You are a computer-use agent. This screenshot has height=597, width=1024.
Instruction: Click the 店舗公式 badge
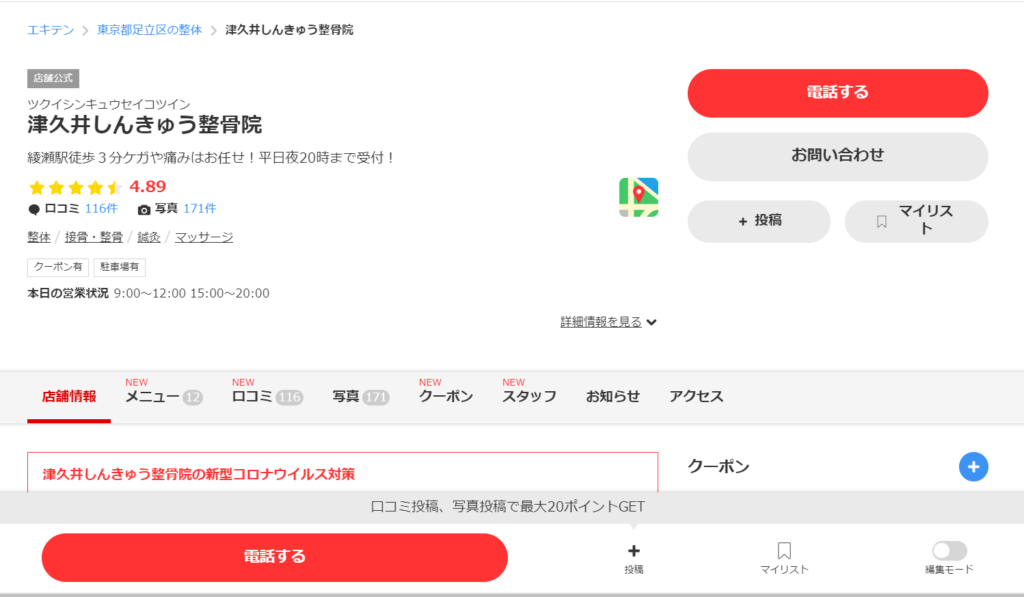pos(53,78)
